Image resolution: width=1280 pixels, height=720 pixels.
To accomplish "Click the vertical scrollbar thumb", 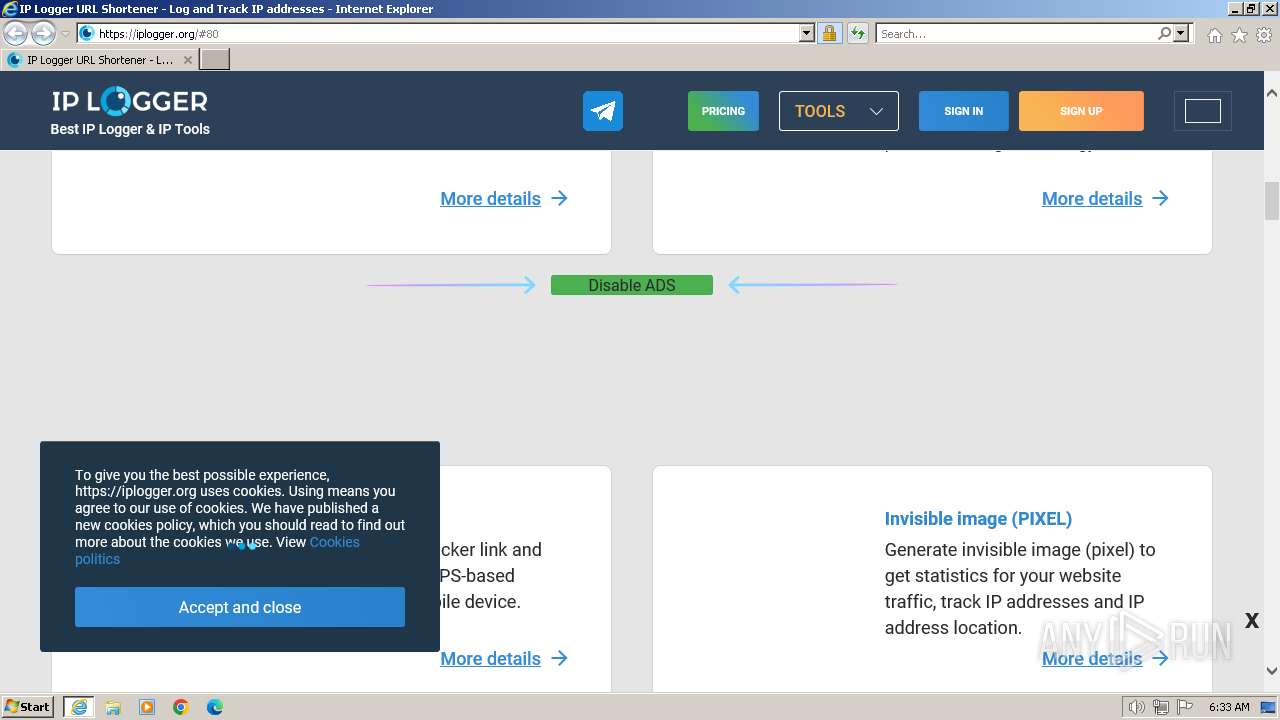I will [x=1272, y=201].
